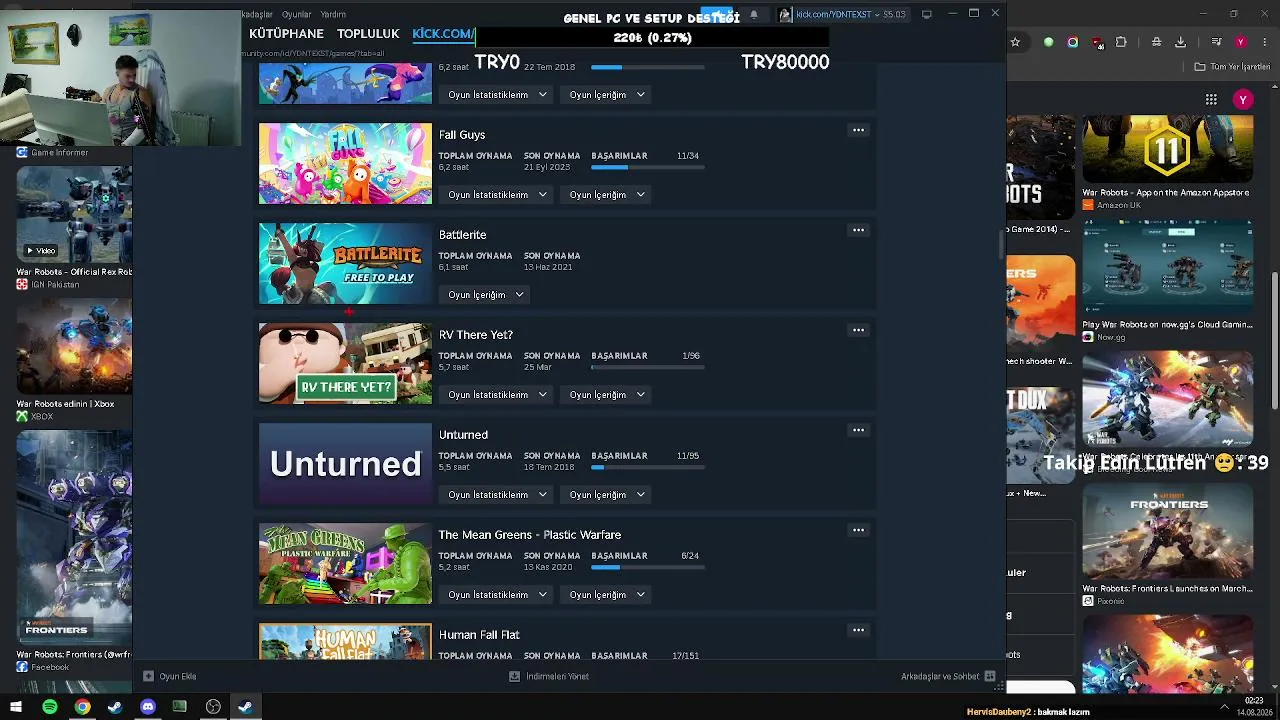Screen dimensions: 1280x720
Task: Expand Oyun İstatistiklerim for RV There Yet?
Action: pyautogui.click(x=497, y=395)
